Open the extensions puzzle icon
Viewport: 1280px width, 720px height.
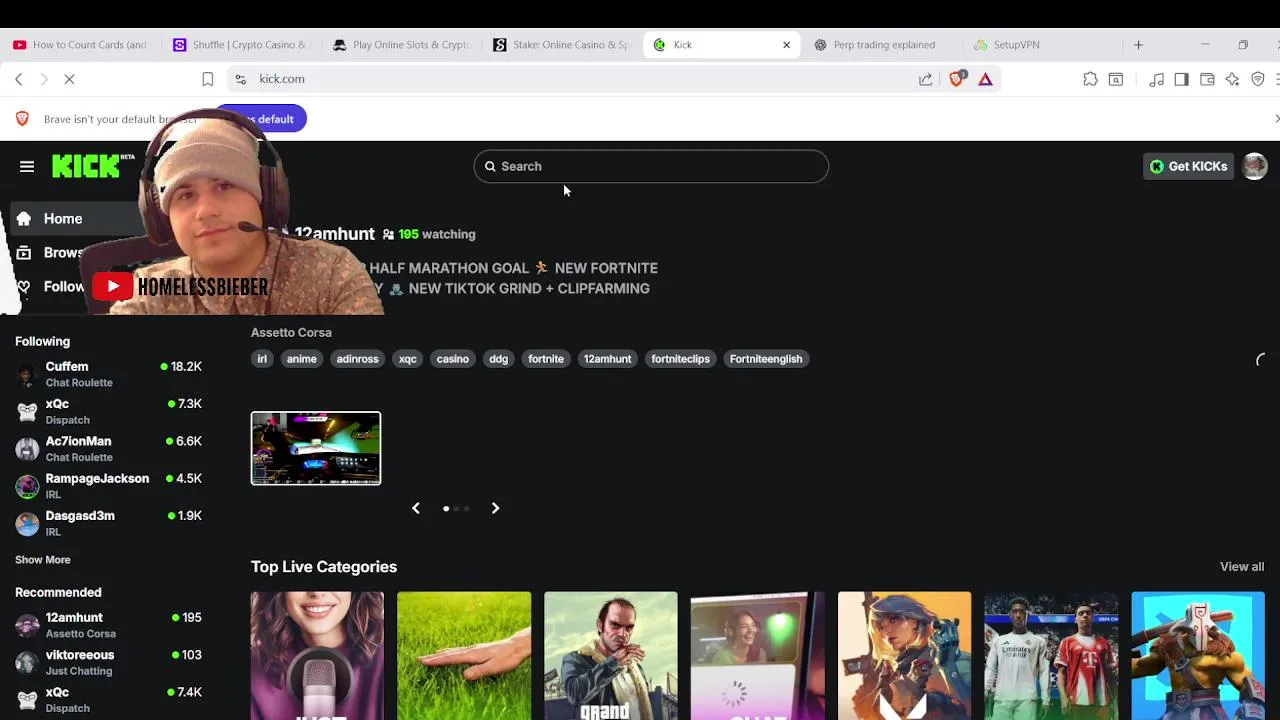pos(1090,79)
